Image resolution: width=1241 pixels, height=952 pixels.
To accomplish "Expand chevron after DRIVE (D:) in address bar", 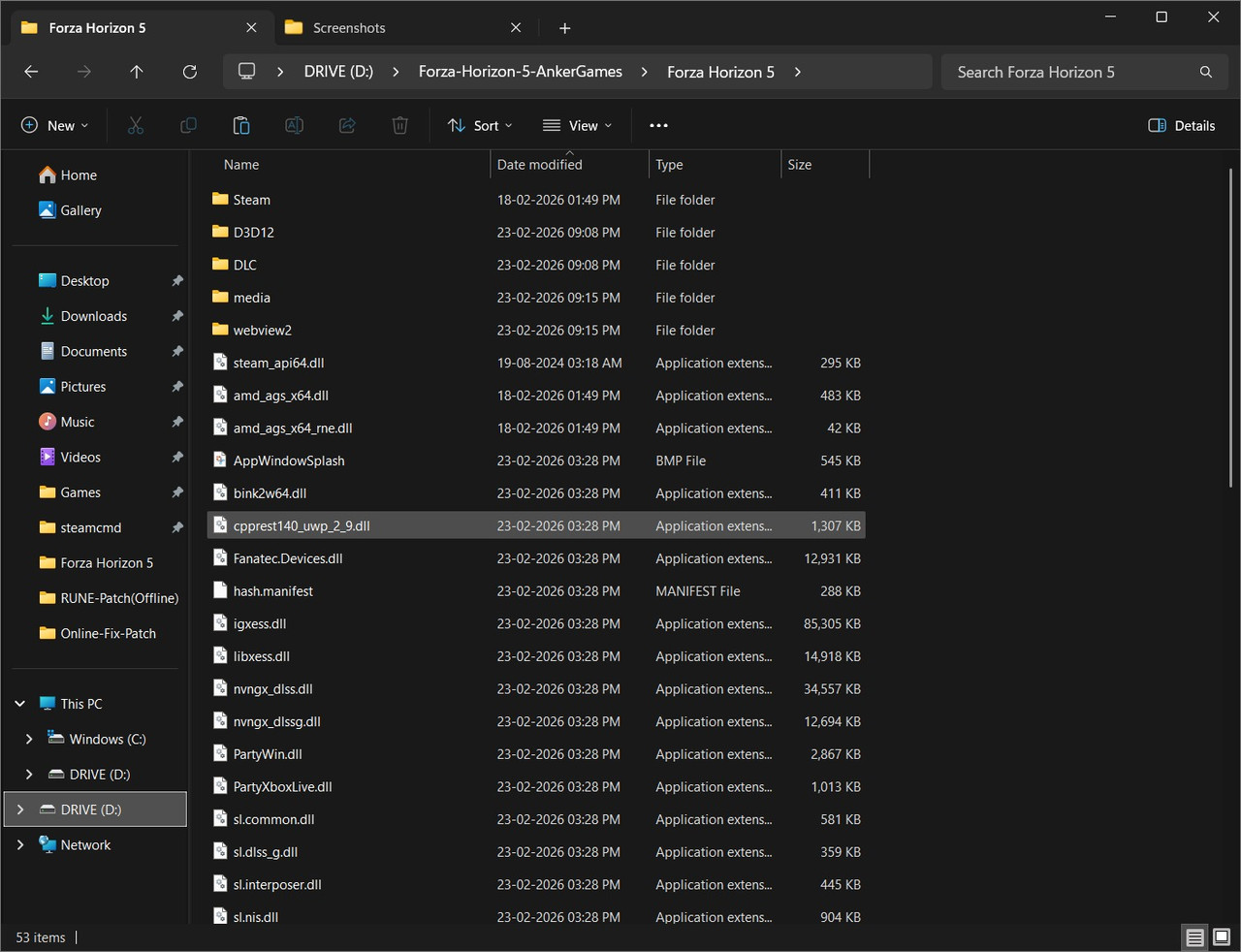I will pos(396,72).
